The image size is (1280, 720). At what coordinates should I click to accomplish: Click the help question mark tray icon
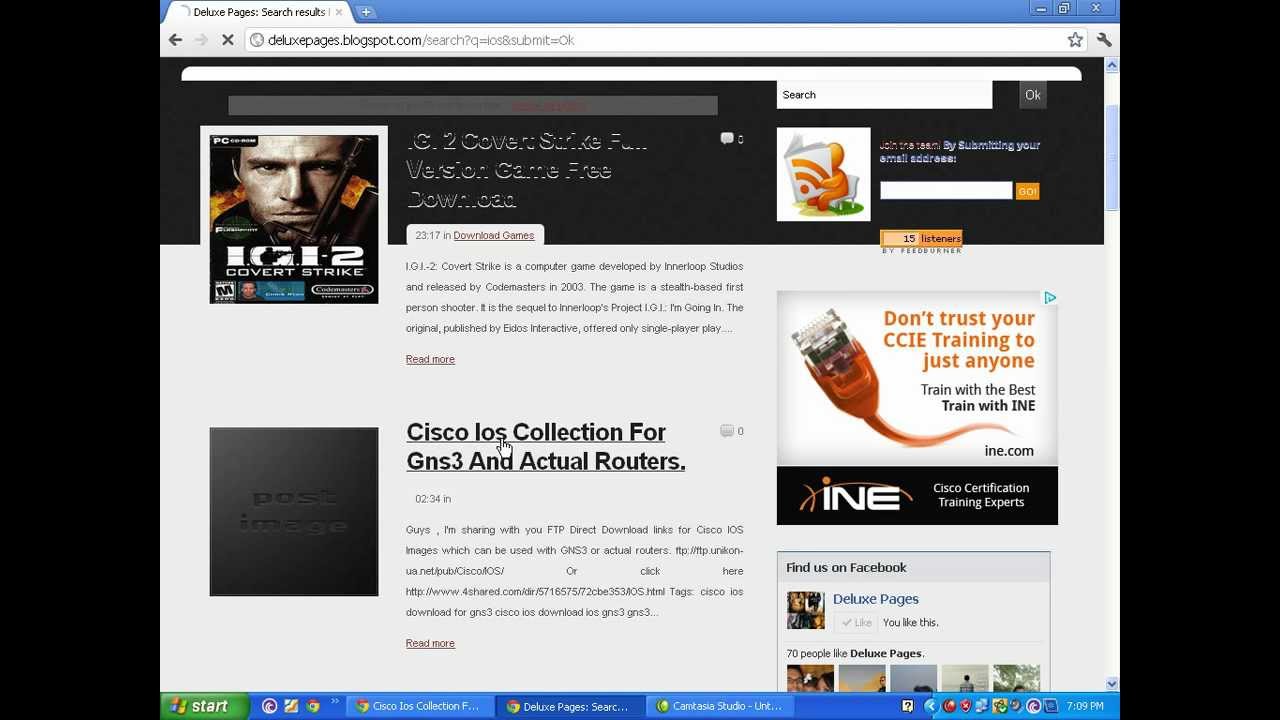tap(907, 706)
